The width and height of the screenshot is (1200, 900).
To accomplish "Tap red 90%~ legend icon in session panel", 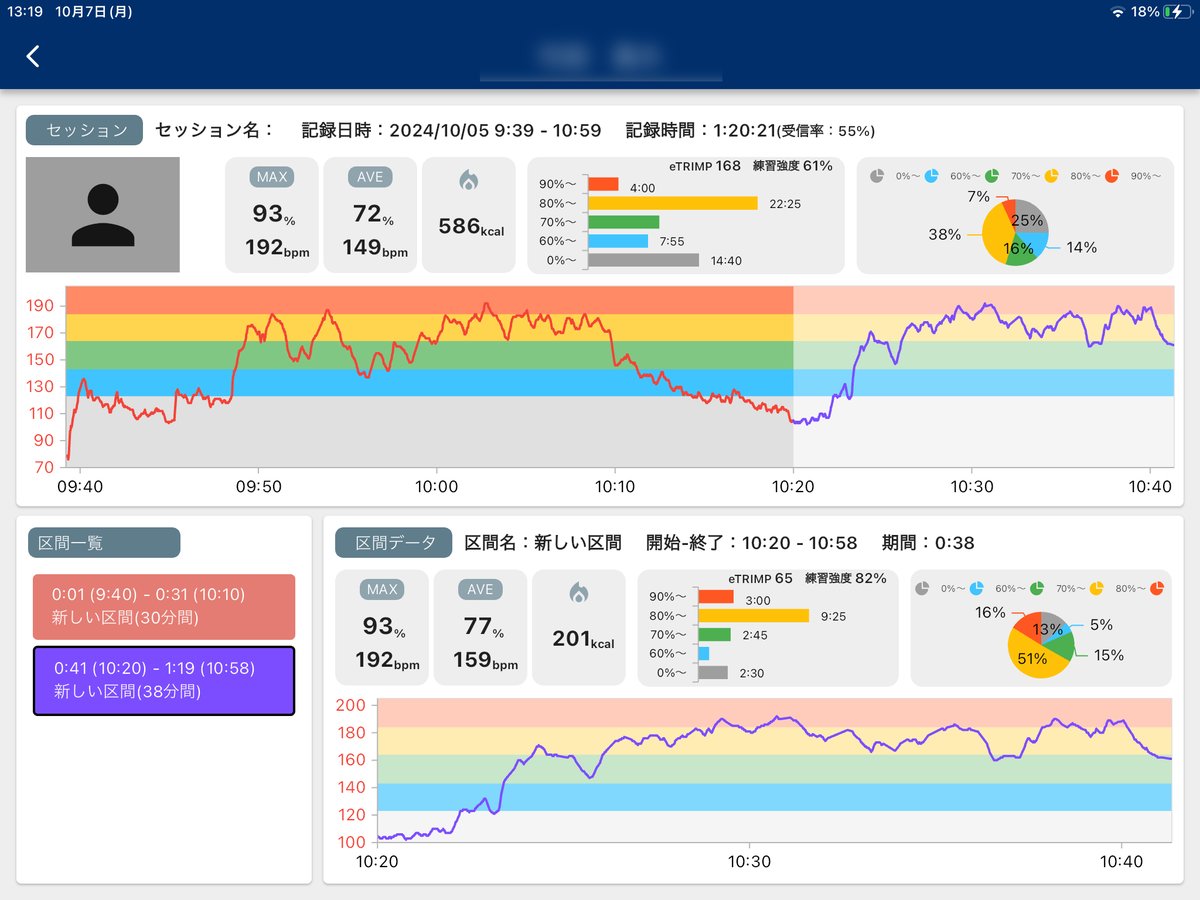I will tap(1111, 176).
